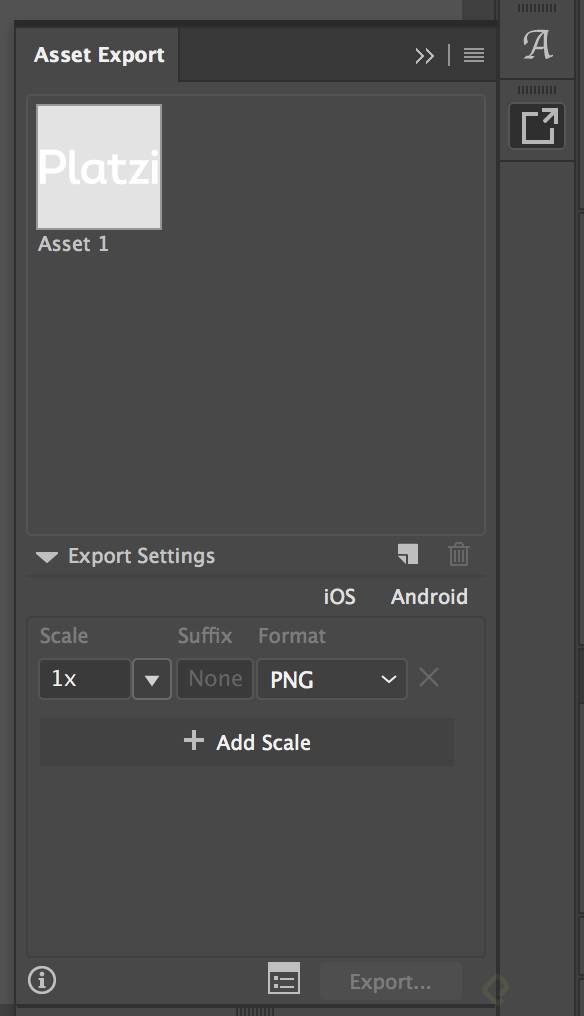Select Asset 1 by its label
The width and height of the screenshot is (584, 1016).
72,243
